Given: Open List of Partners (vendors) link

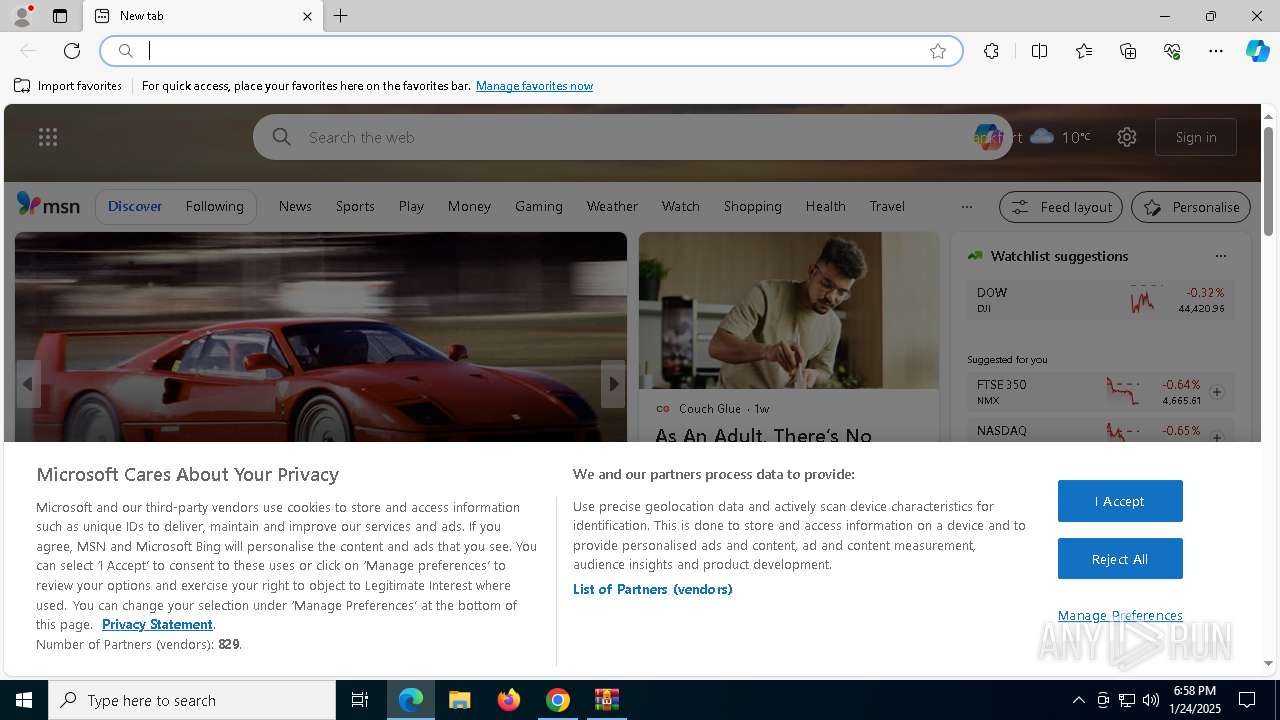Looking at the screenshot, I should pos(652,589).
